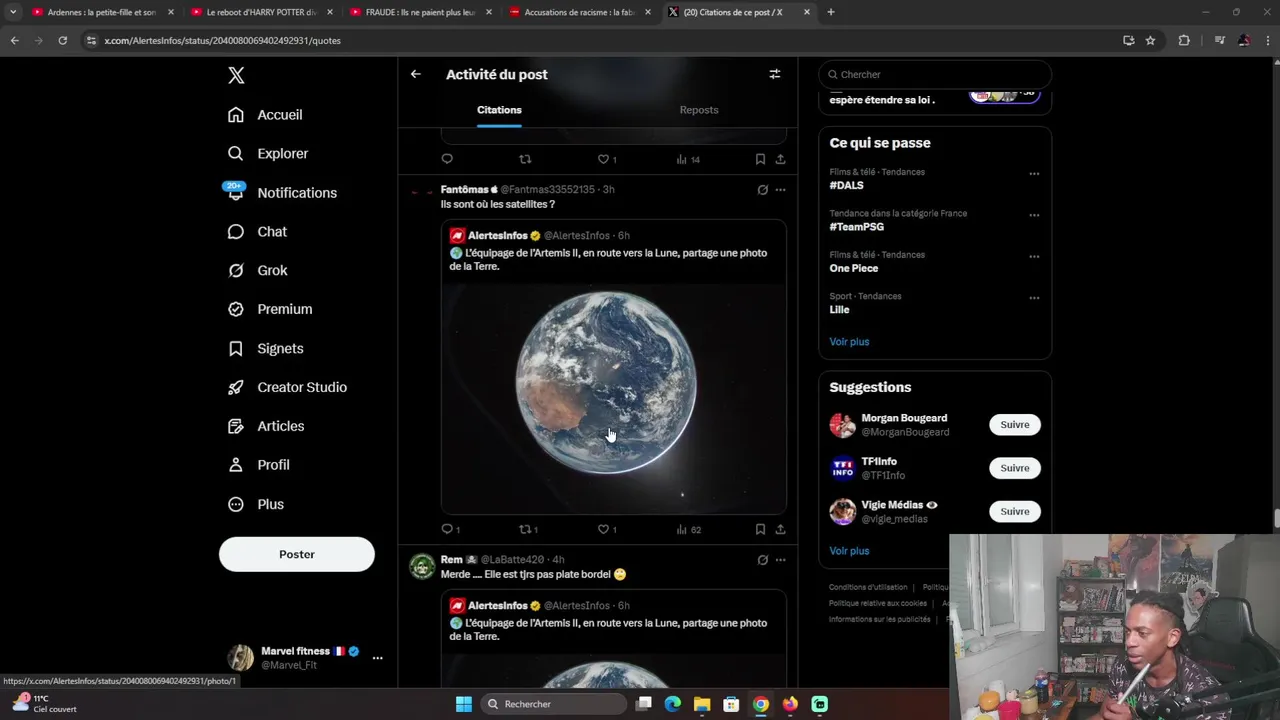
Task: Share the Fantômas post
Action: [x=780, y=529]
